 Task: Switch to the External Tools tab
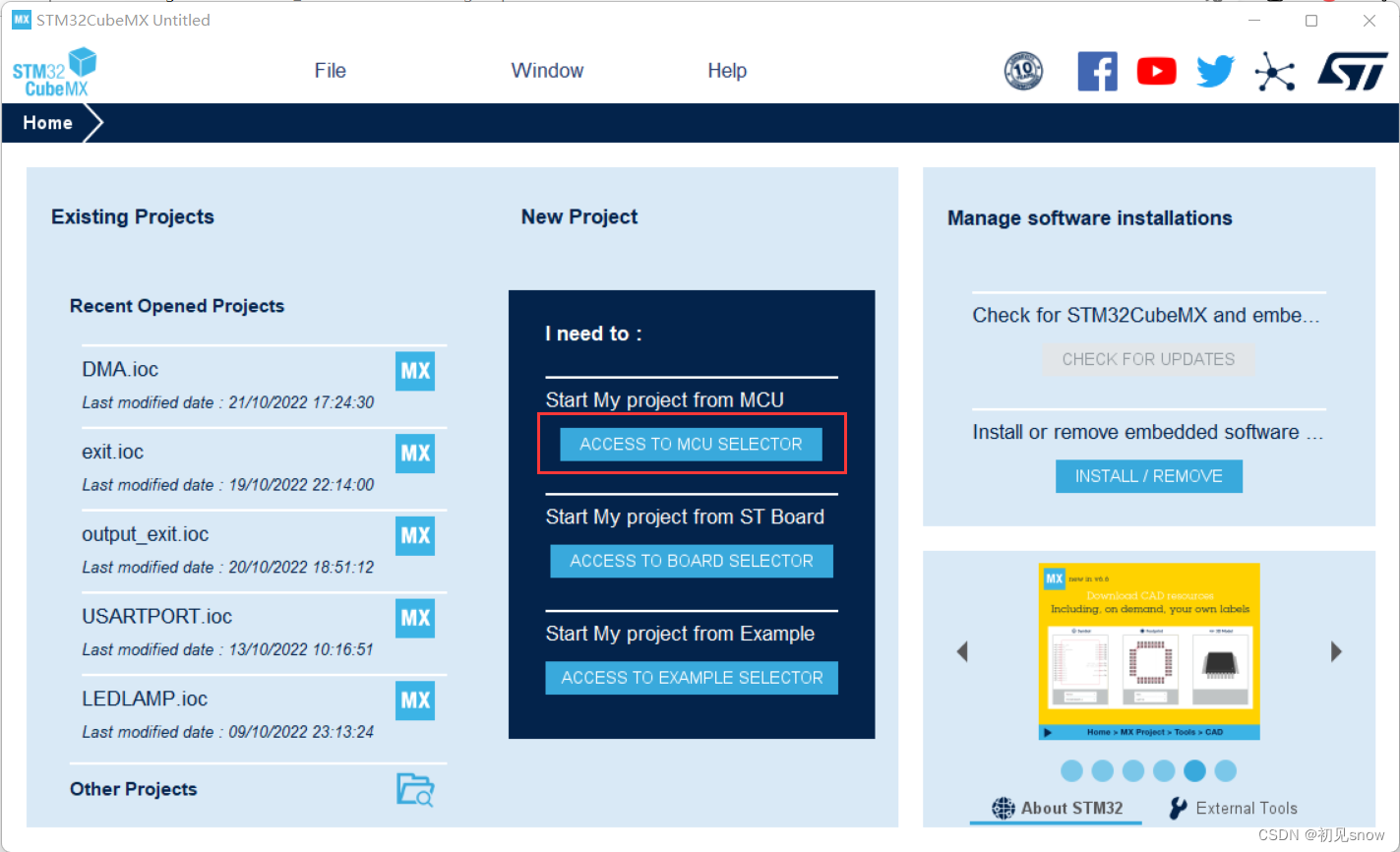click(x=1233, y=808)
